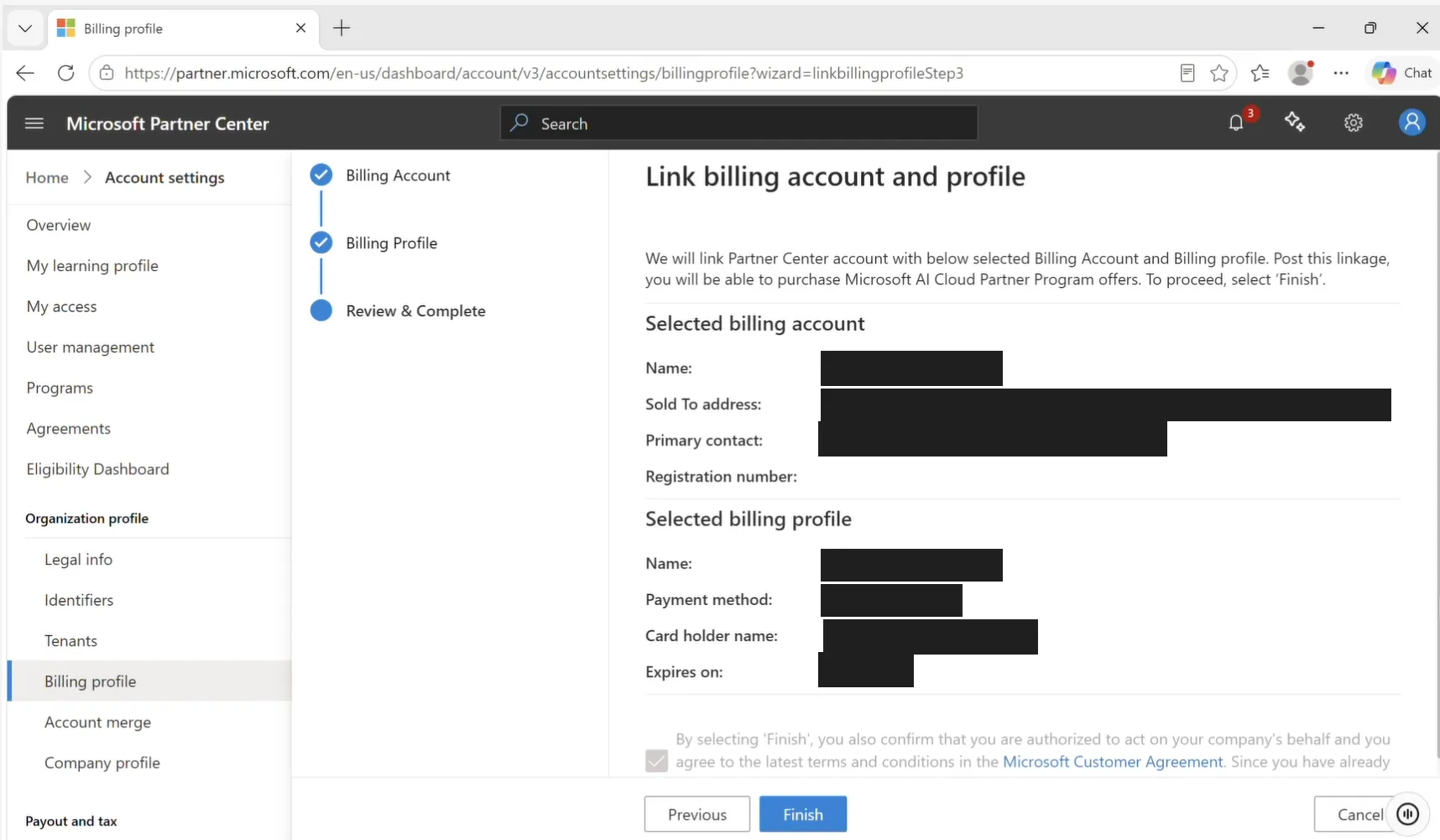Click the Finish button

click(x=803, y=814)
